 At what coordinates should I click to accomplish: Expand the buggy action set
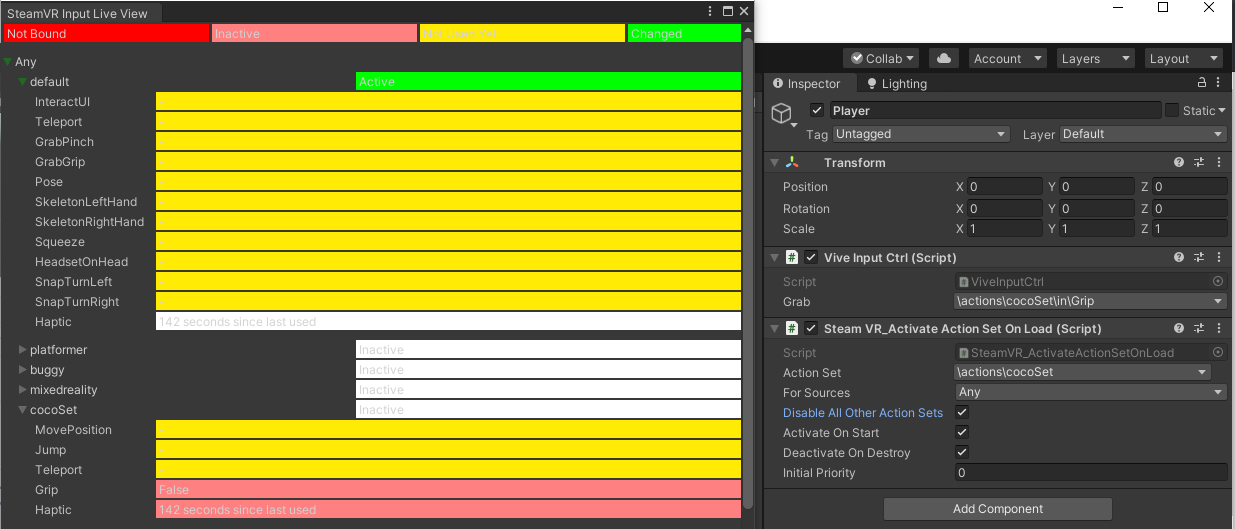click(x=22, y=370)
